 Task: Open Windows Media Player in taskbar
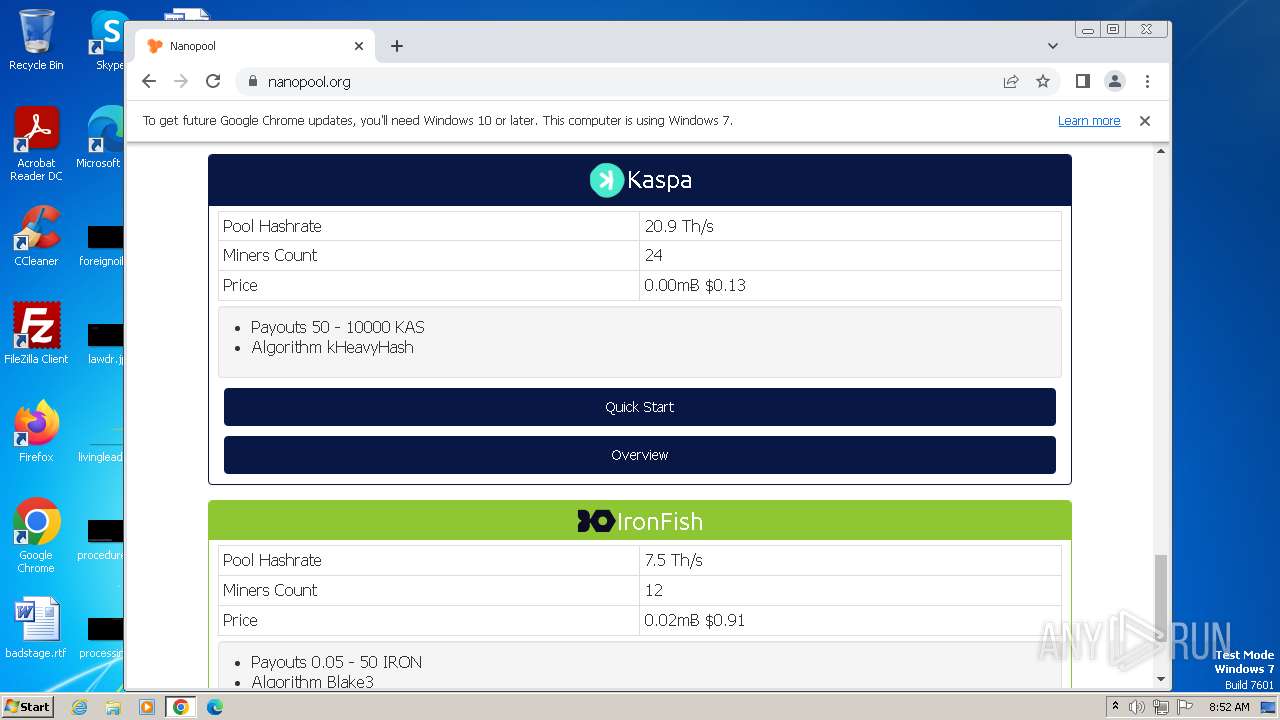click(146, 707)
